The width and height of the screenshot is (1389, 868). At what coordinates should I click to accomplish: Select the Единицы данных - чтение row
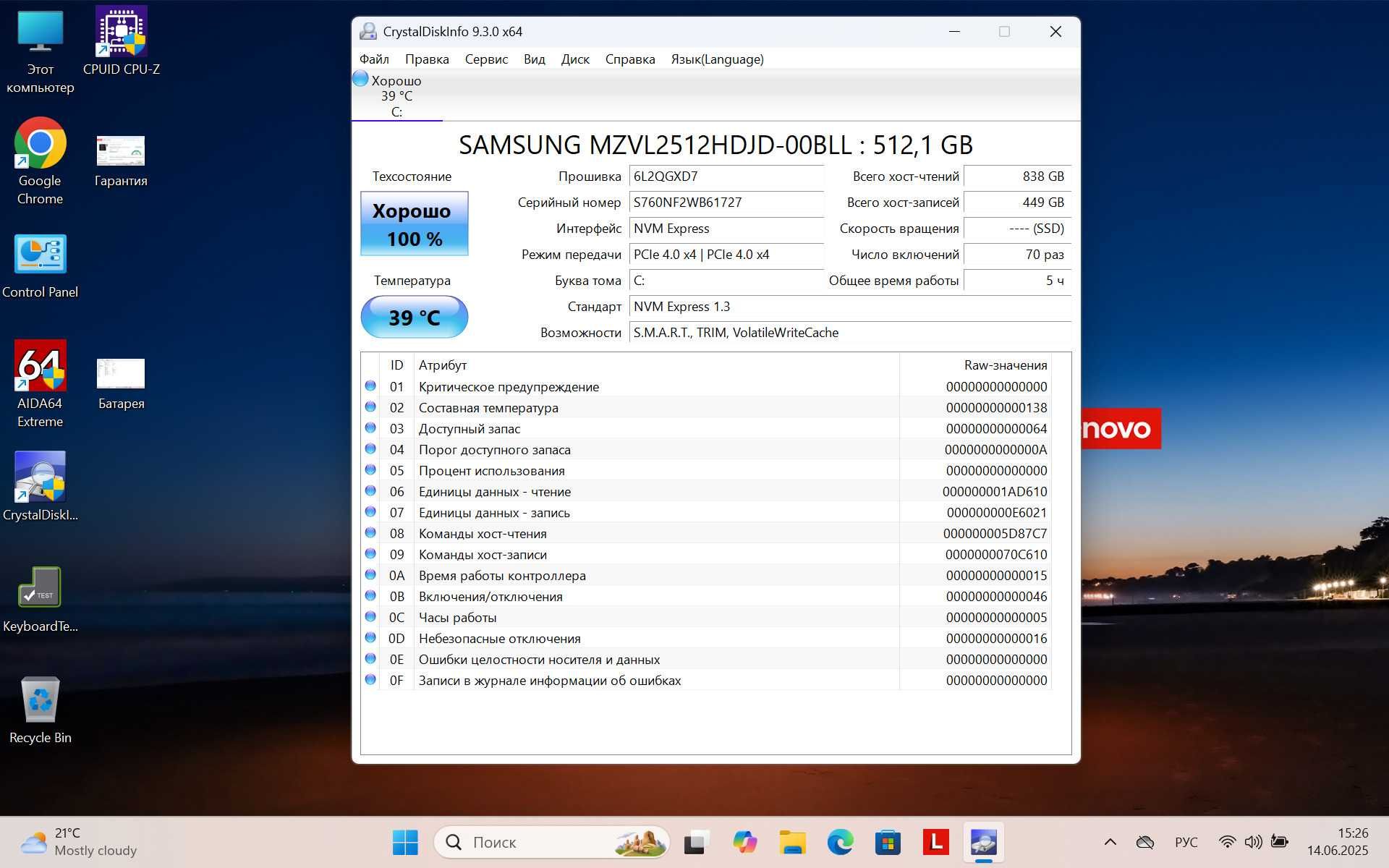pos(706,492)
